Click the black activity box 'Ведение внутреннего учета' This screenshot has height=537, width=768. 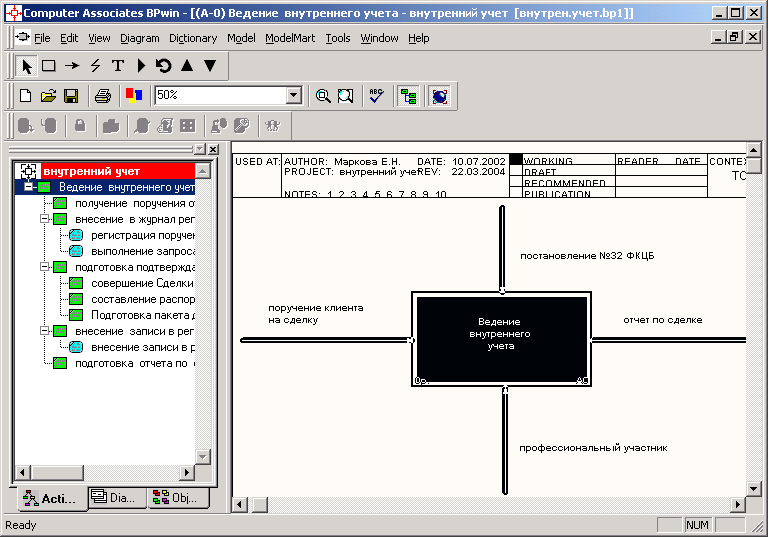(502, 339)
